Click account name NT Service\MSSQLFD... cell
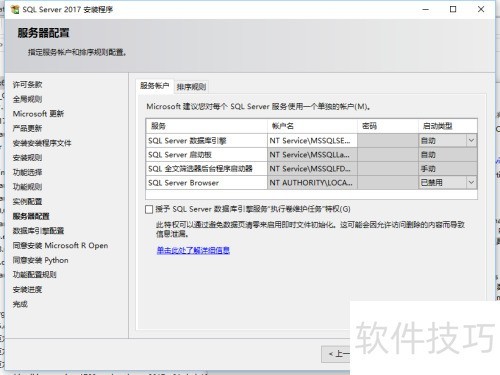The height and width of the screenshot is (375, 500). tap(312, 169)
